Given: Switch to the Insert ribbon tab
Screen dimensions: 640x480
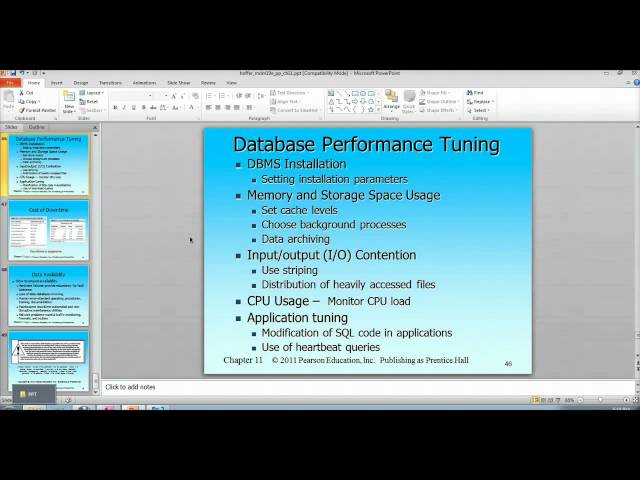Looking at the screenshot, I should coord(56,83).
